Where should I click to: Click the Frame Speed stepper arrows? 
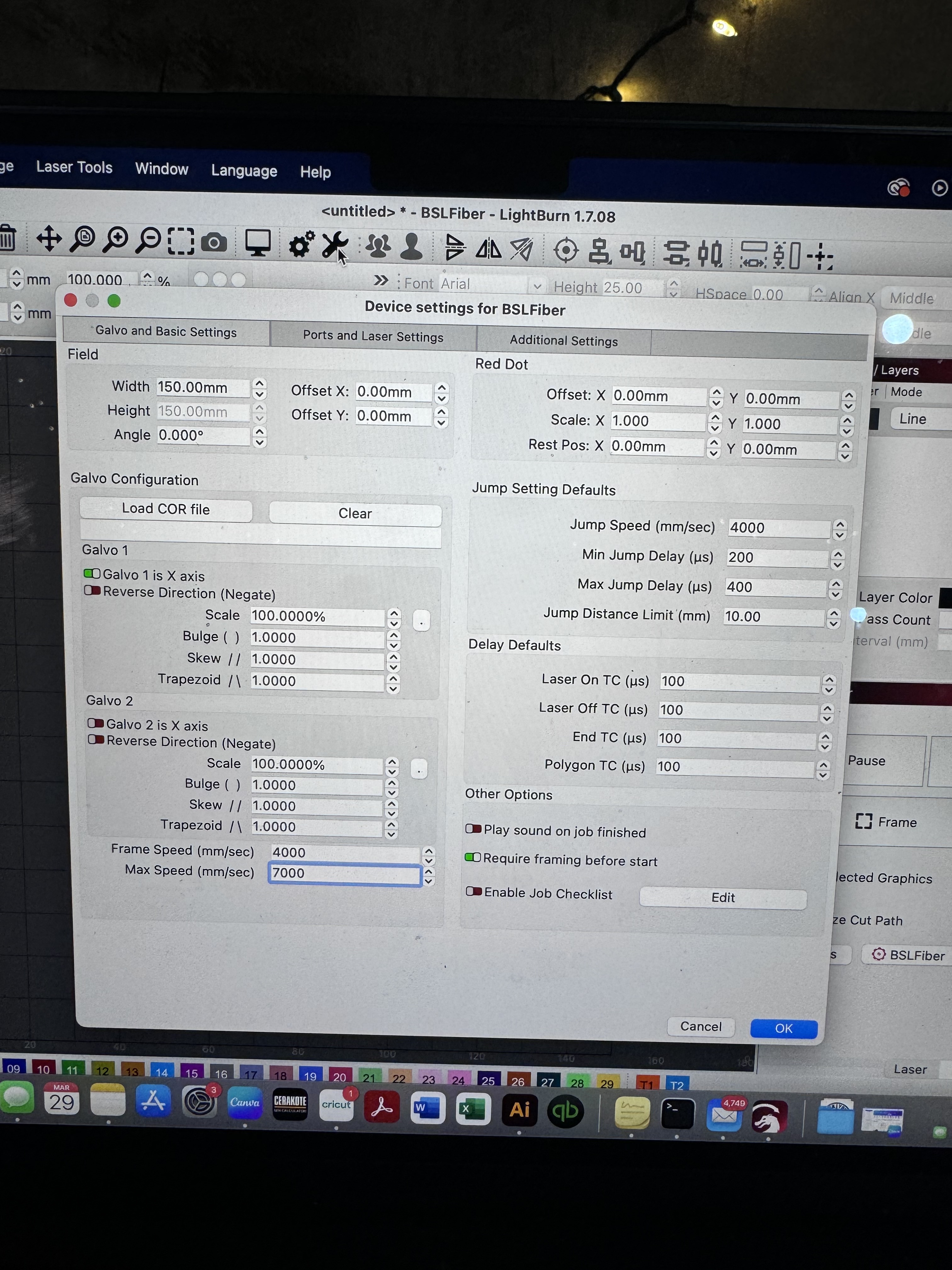[x=429, y=856]
